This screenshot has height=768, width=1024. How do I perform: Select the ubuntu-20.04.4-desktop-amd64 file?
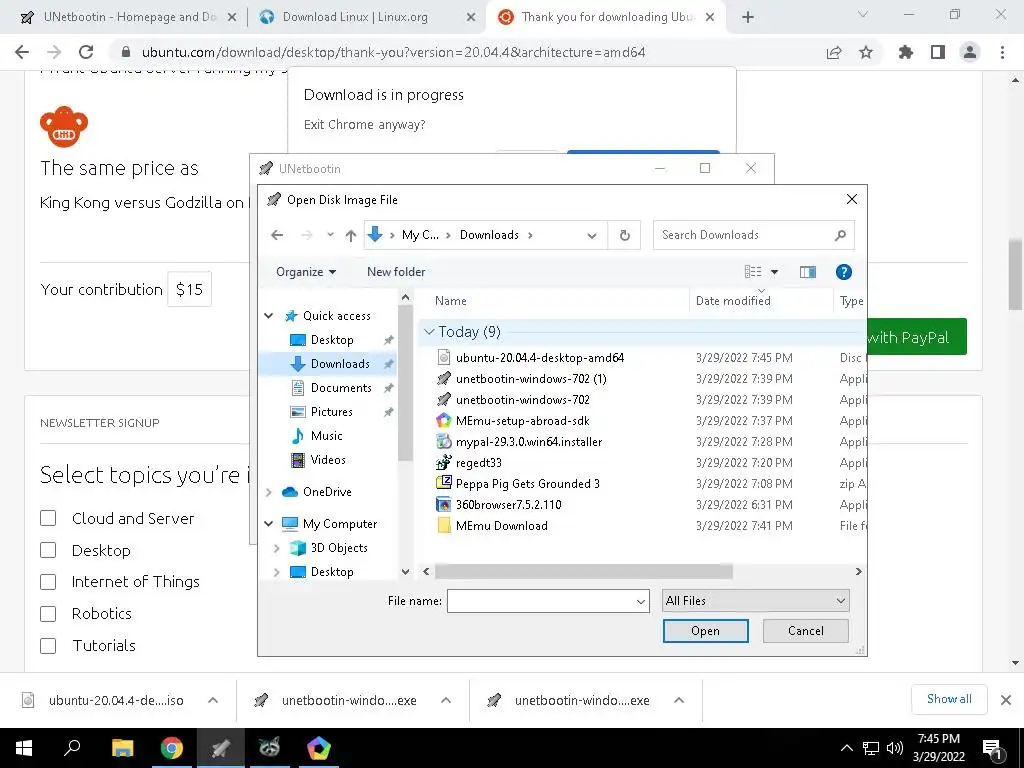pyautogui.click(x=539, y=358)
